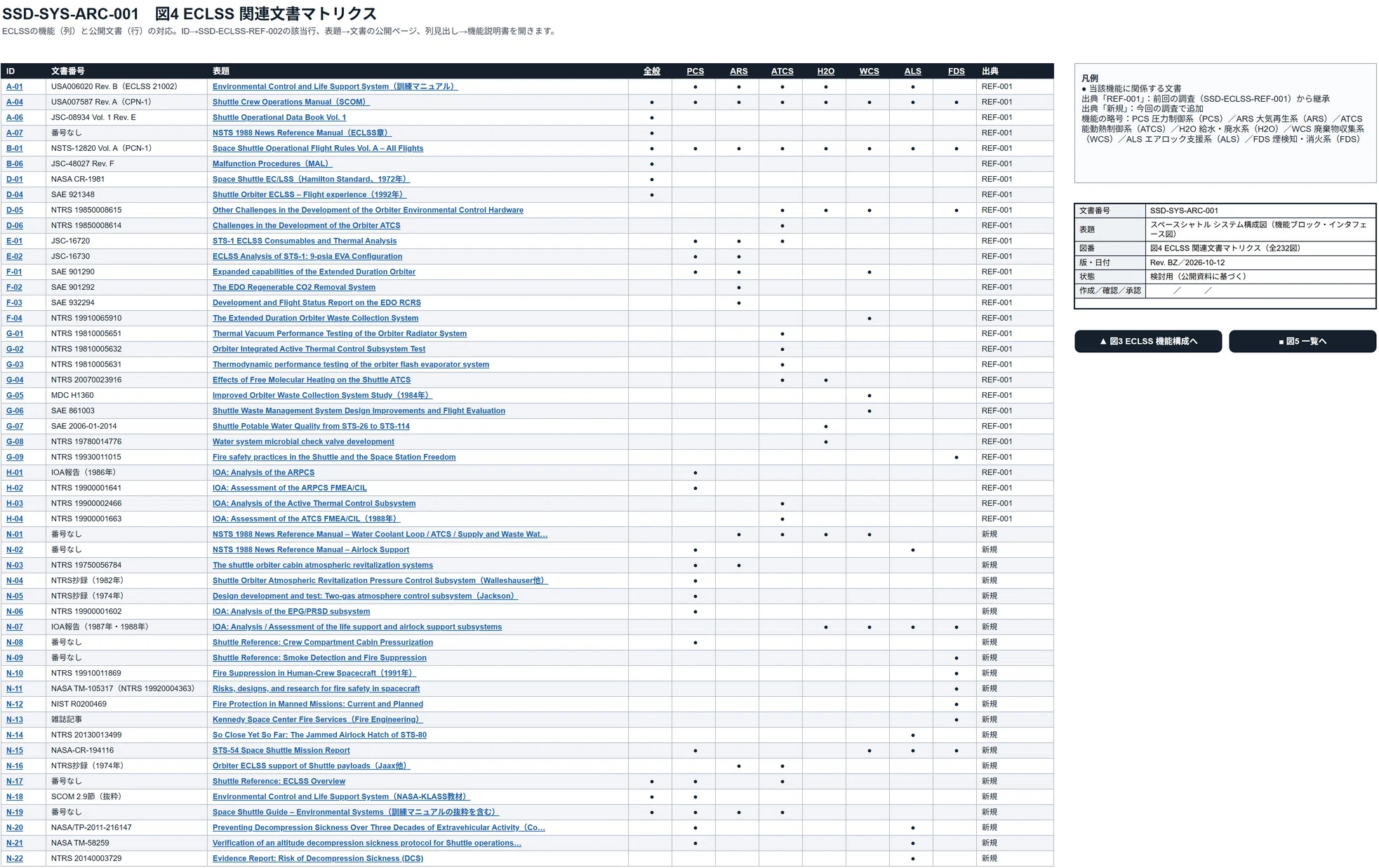Open Shuttle Operational Data Book Vol. 1
This screenshot has height=868, width=1379.
[279, 117]
